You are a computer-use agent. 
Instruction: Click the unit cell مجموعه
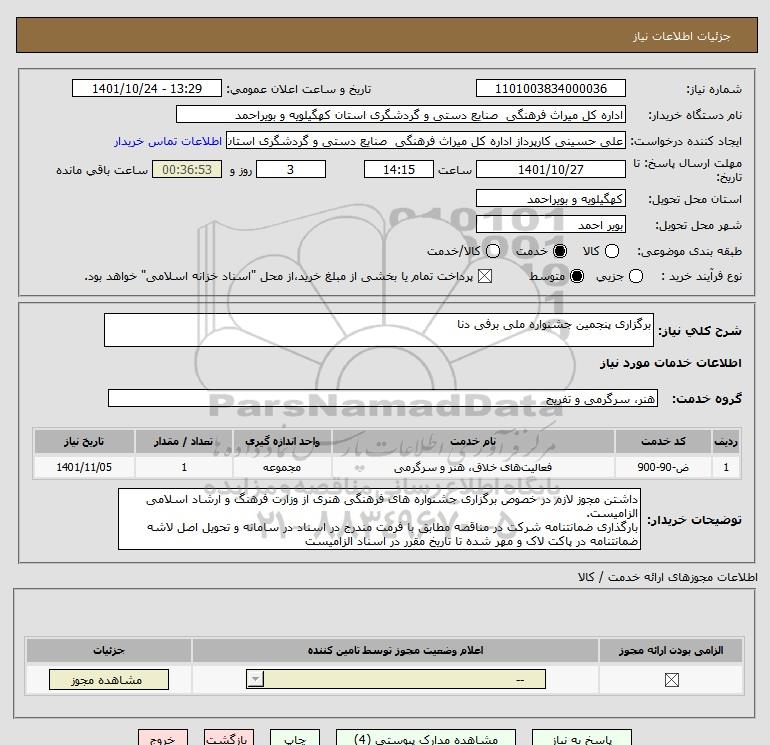pyautogui.click(x=282, y=467)
